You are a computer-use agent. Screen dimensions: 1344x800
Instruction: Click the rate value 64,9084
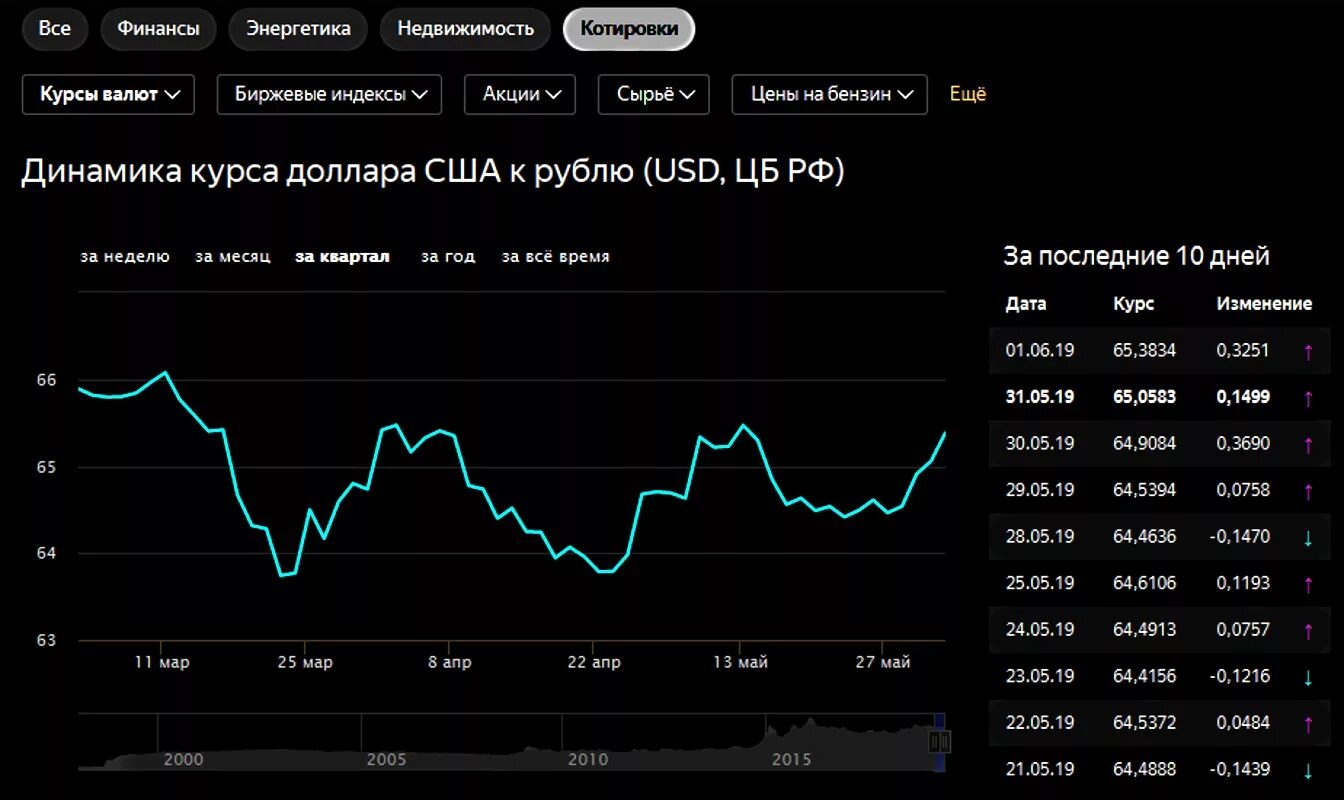coord(1144,443)
